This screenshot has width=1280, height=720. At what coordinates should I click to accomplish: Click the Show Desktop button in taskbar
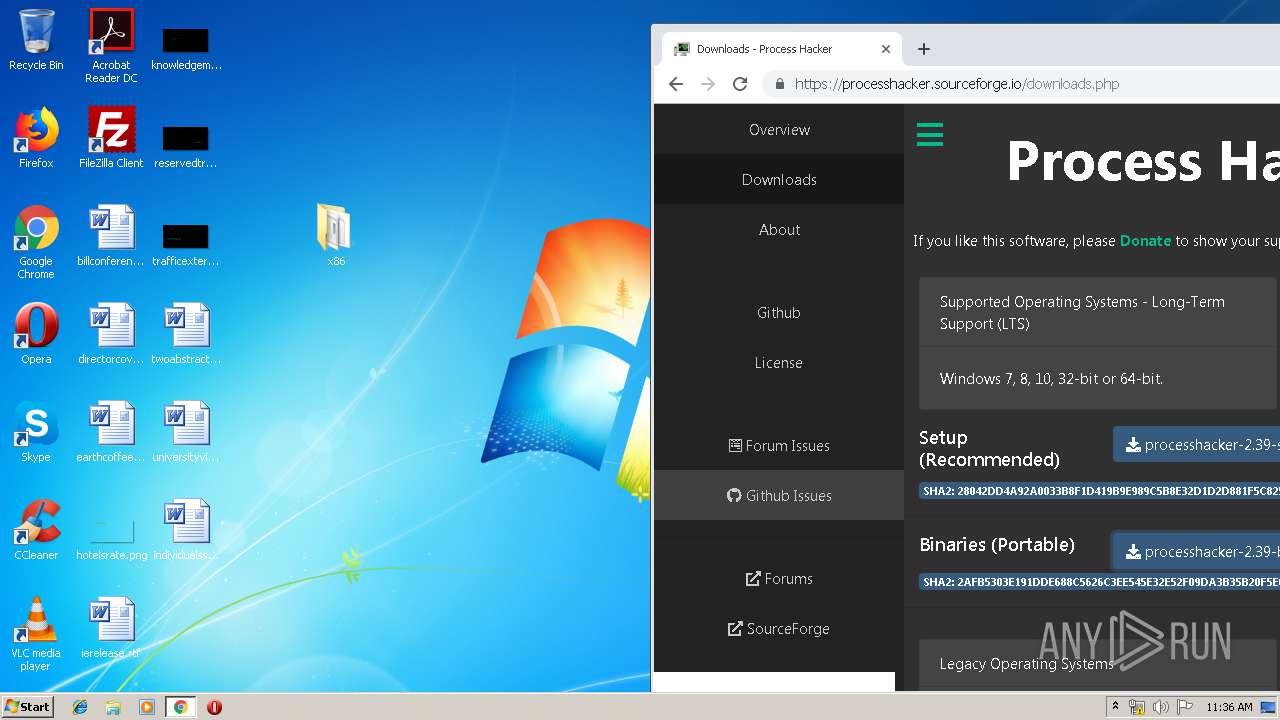[1268, 707]
